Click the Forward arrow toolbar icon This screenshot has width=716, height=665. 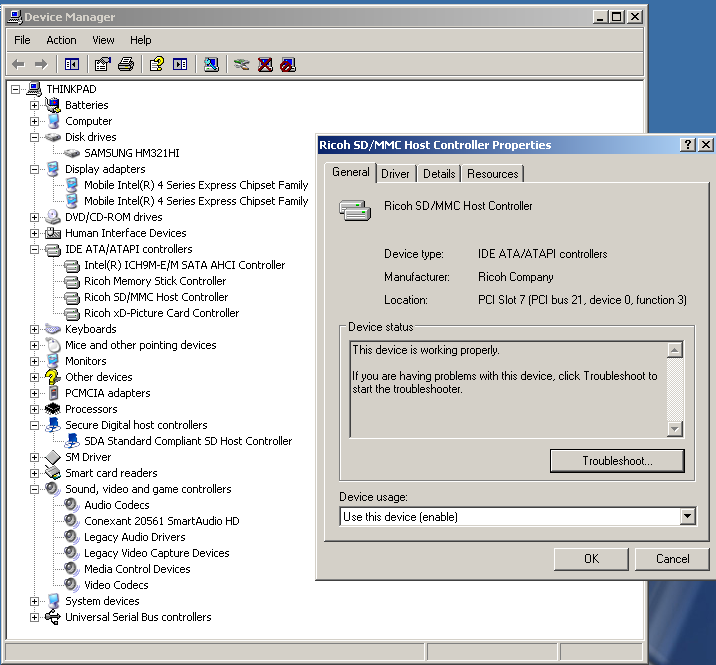[x=41, y=64]
